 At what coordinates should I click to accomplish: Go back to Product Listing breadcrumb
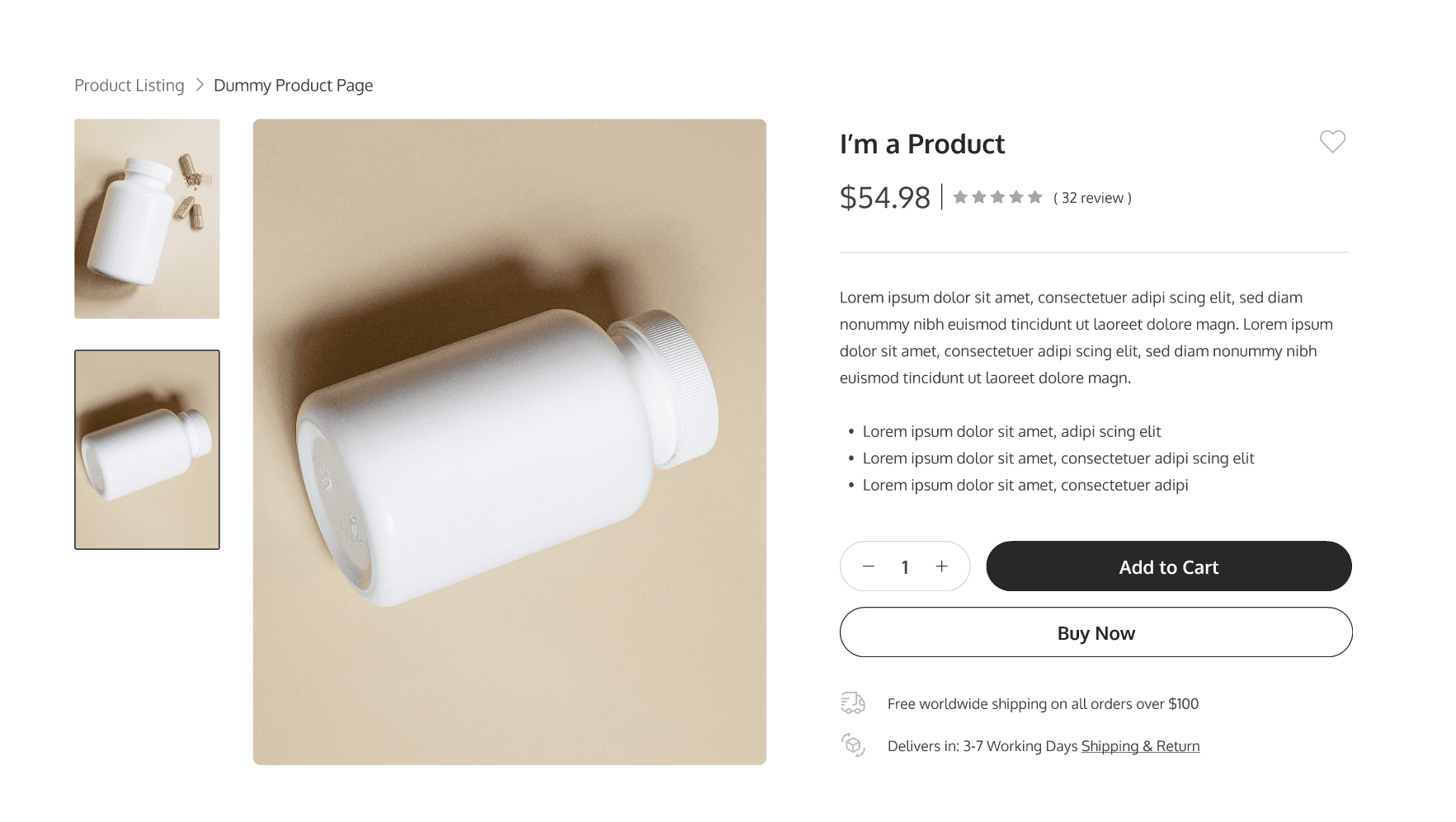click(130, 86)
